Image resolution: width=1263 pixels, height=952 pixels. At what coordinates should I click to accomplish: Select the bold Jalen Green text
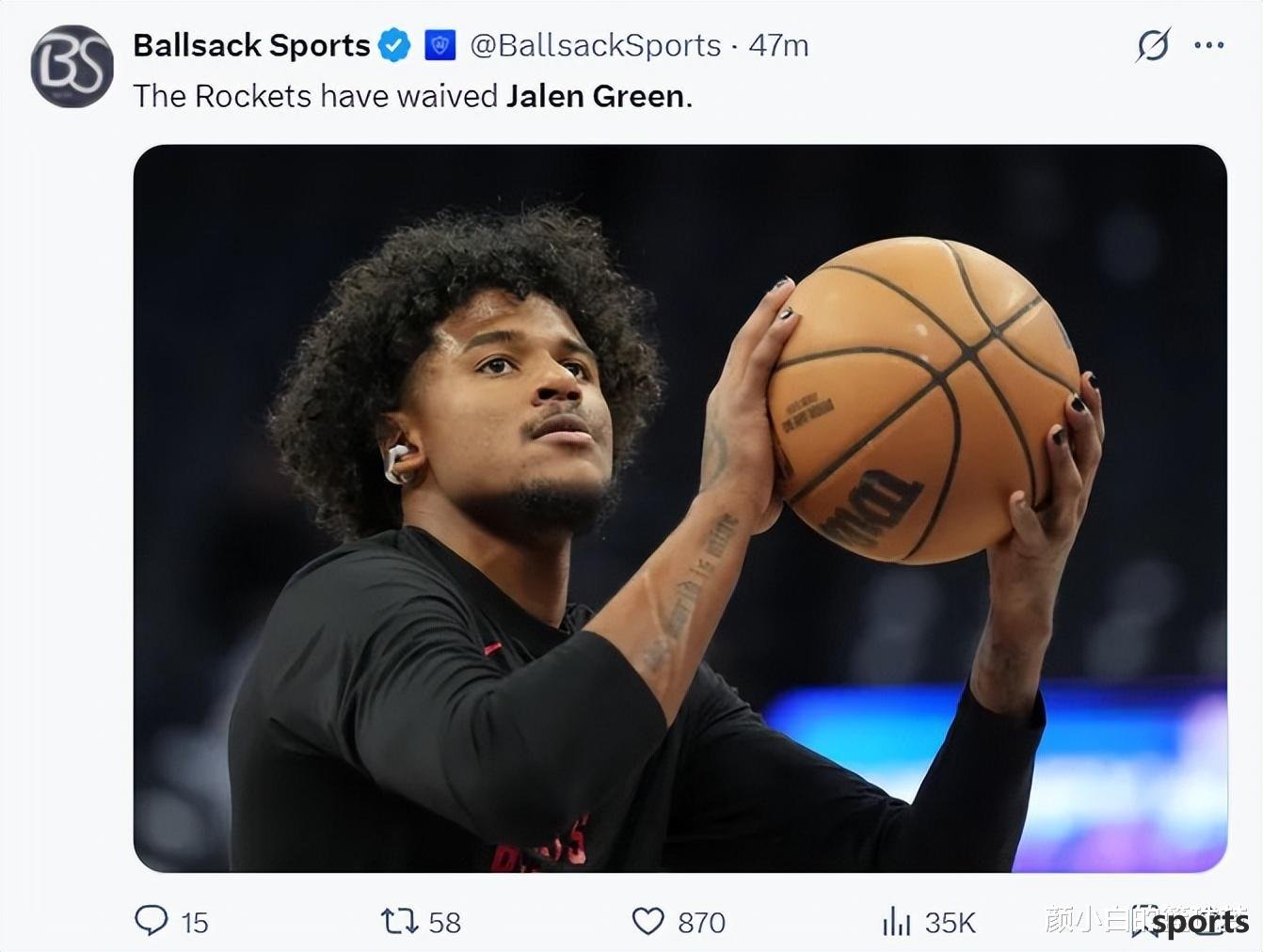(x=595, y=96)
